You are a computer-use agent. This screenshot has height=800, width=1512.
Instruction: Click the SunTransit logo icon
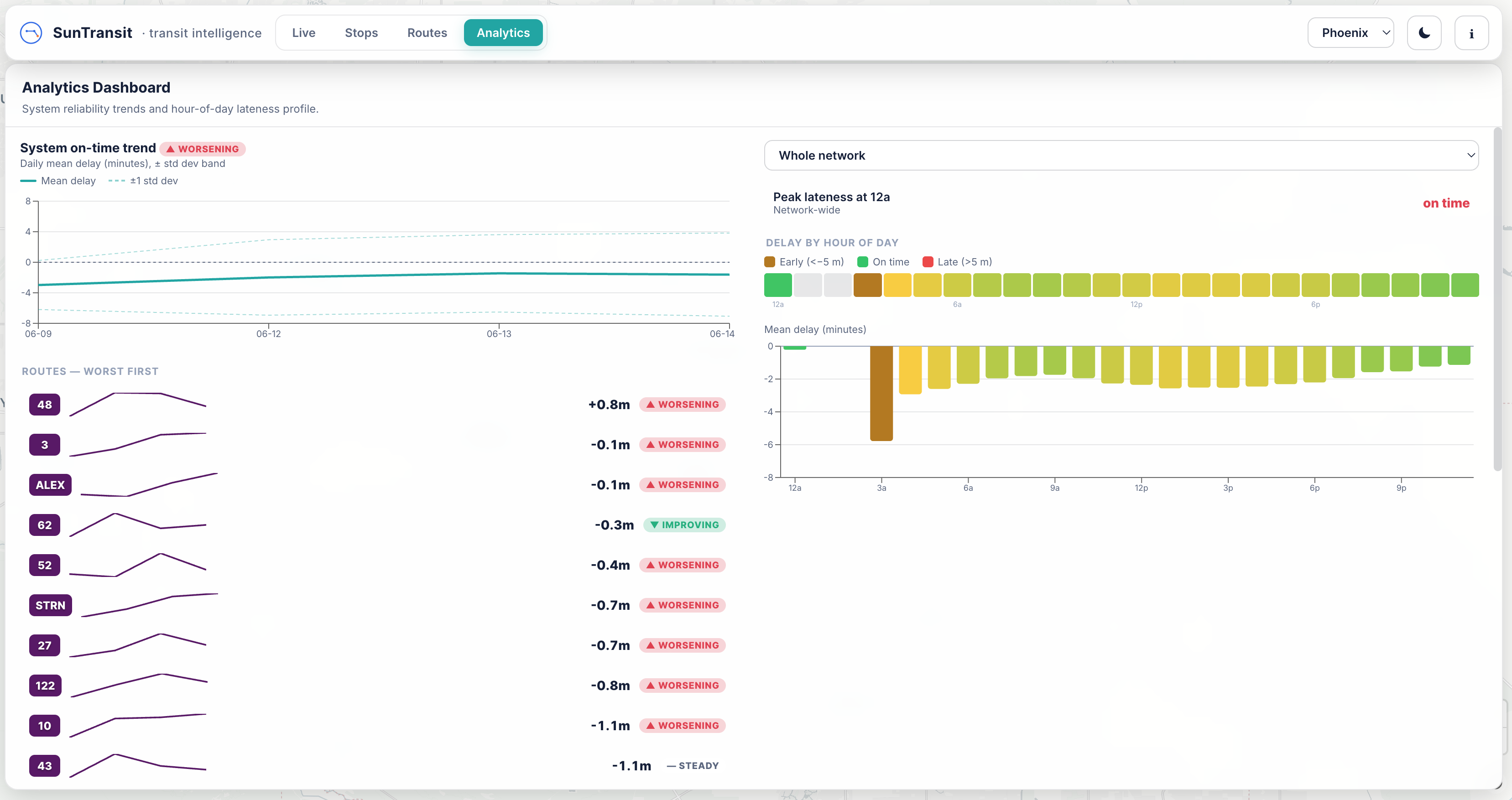click(x=31, y=33)
